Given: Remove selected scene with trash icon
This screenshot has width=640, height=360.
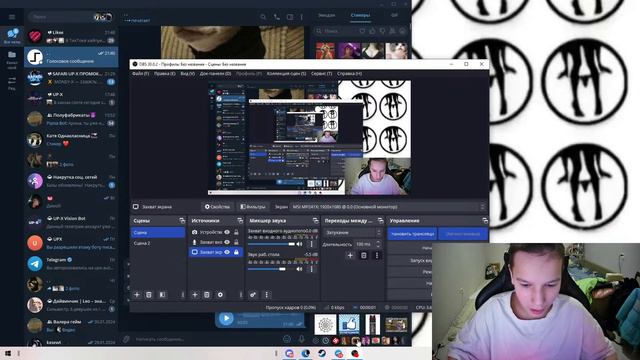Looking at the screenshot, I should (149, 295).
